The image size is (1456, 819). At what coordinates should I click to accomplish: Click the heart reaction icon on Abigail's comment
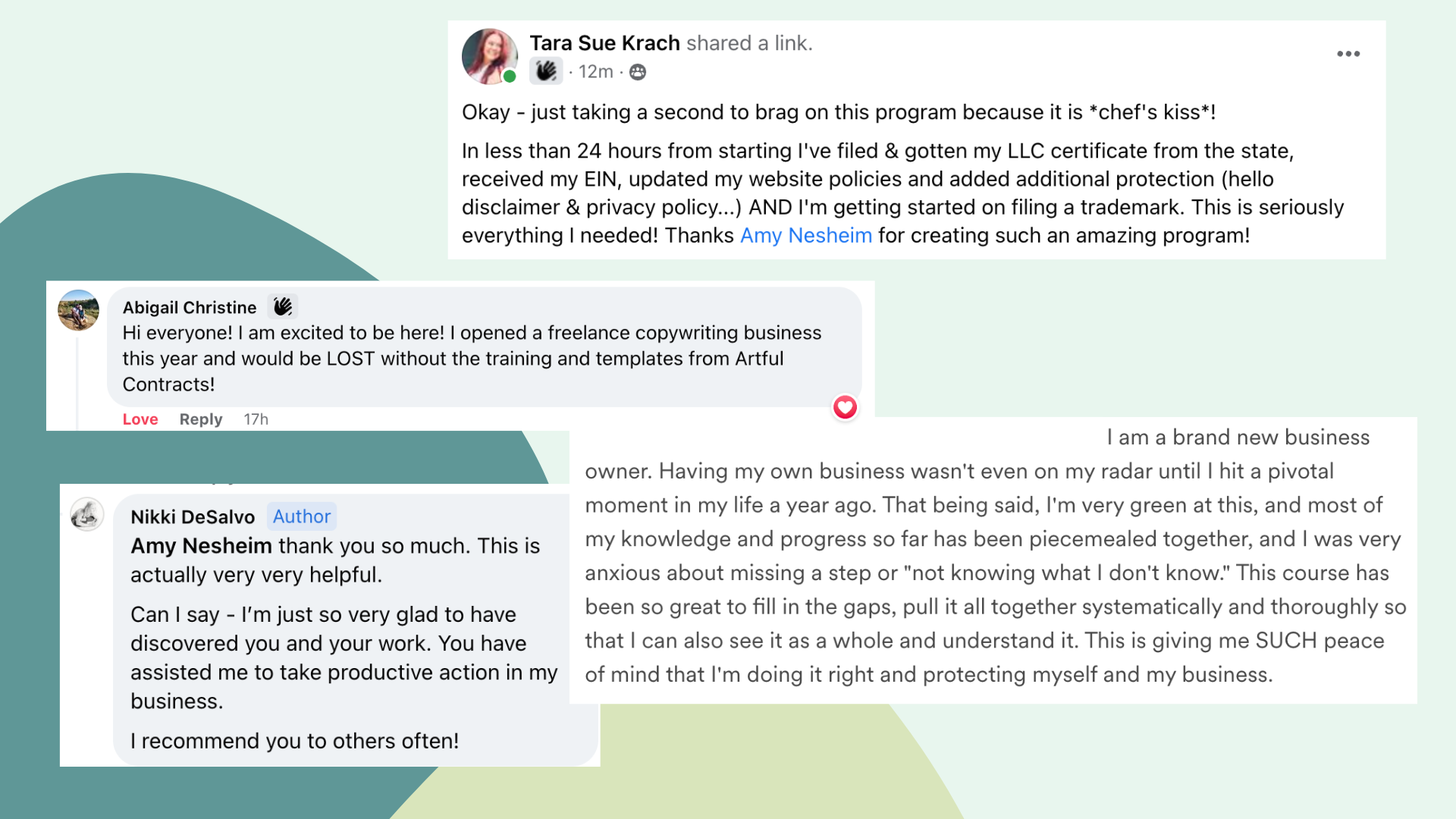point(845,407)
